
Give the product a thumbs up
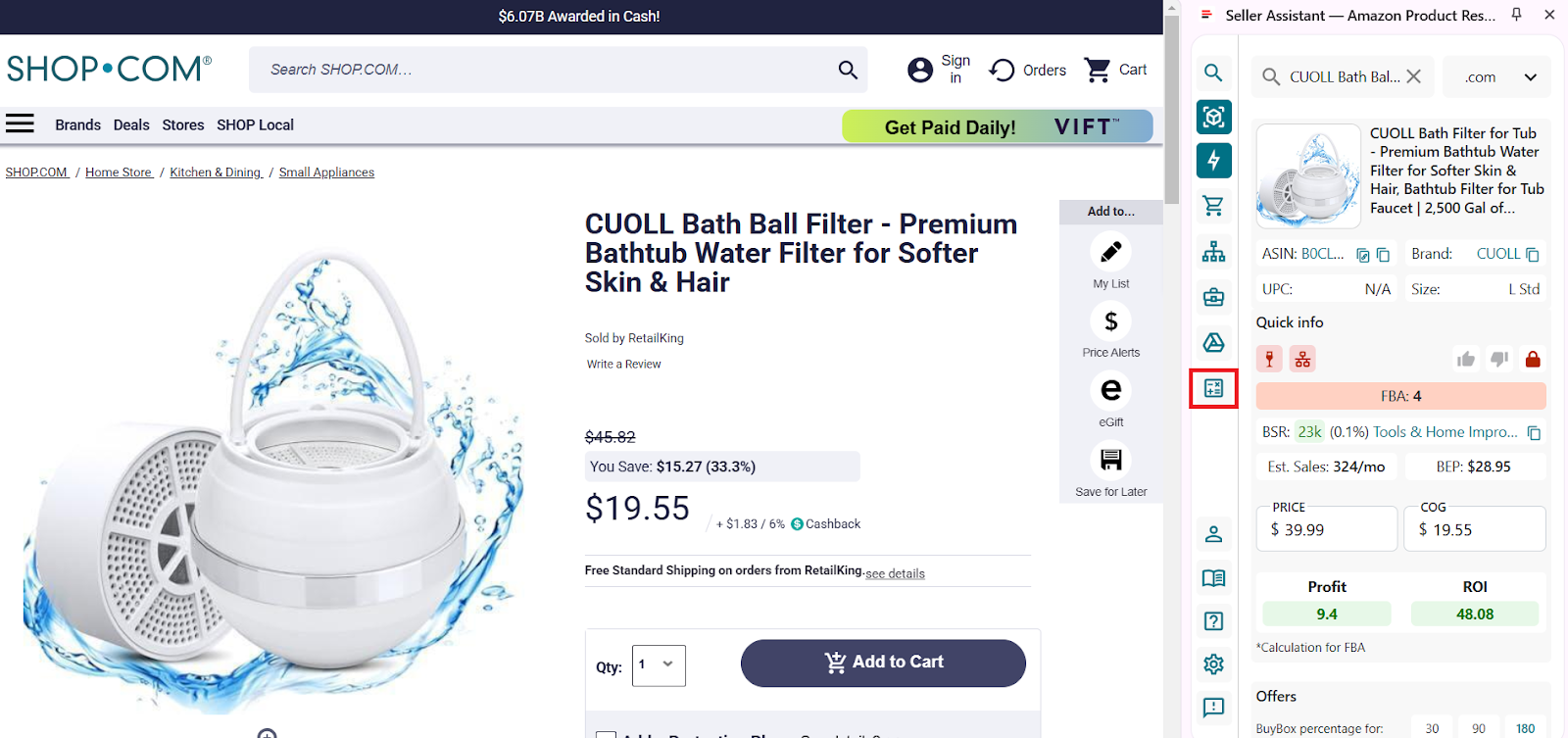coord(1465,359)
